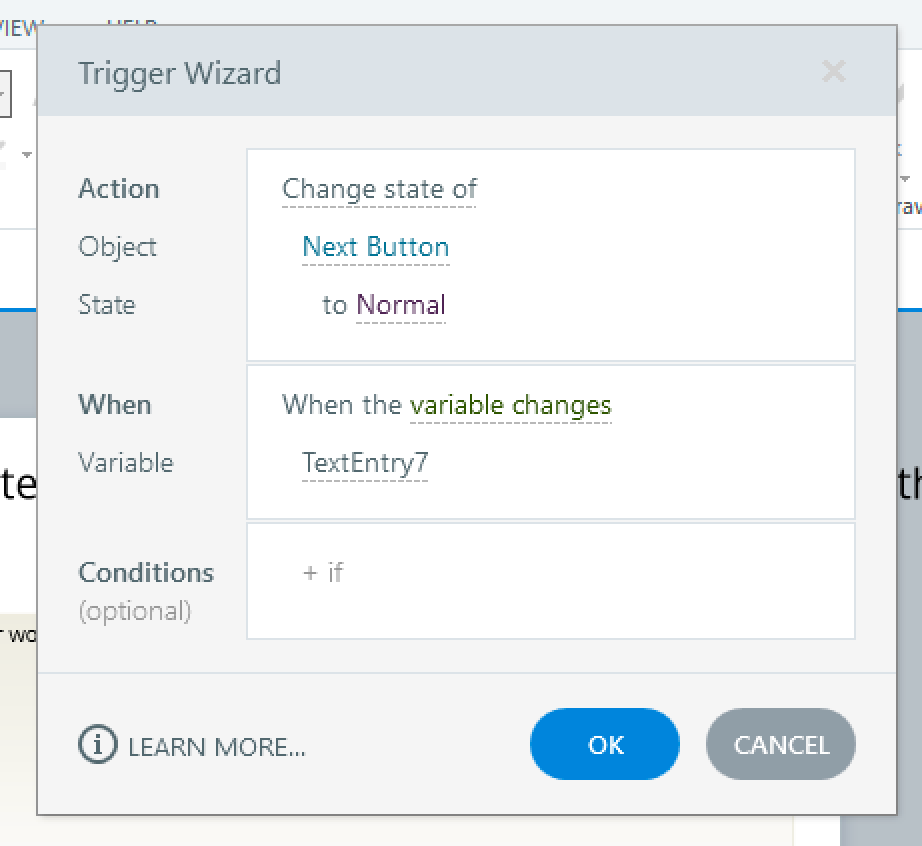Click the Conditions (optional) label

[x=146, y=590]
